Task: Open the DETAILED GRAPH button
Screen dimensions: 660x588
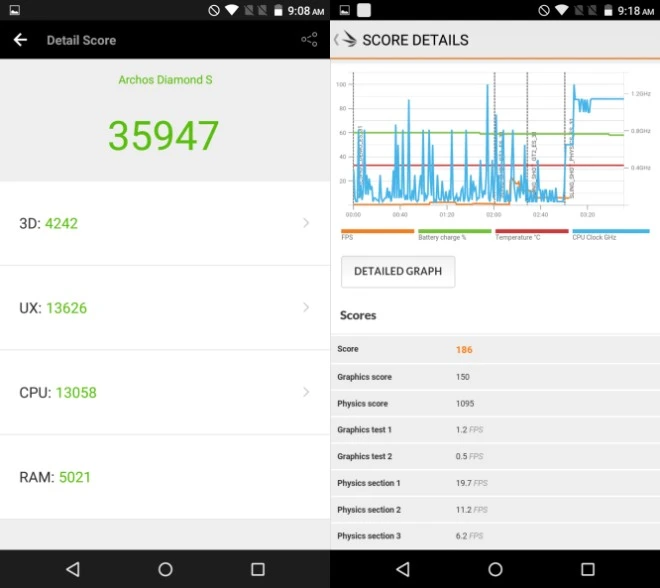Action: click(398, 271)
